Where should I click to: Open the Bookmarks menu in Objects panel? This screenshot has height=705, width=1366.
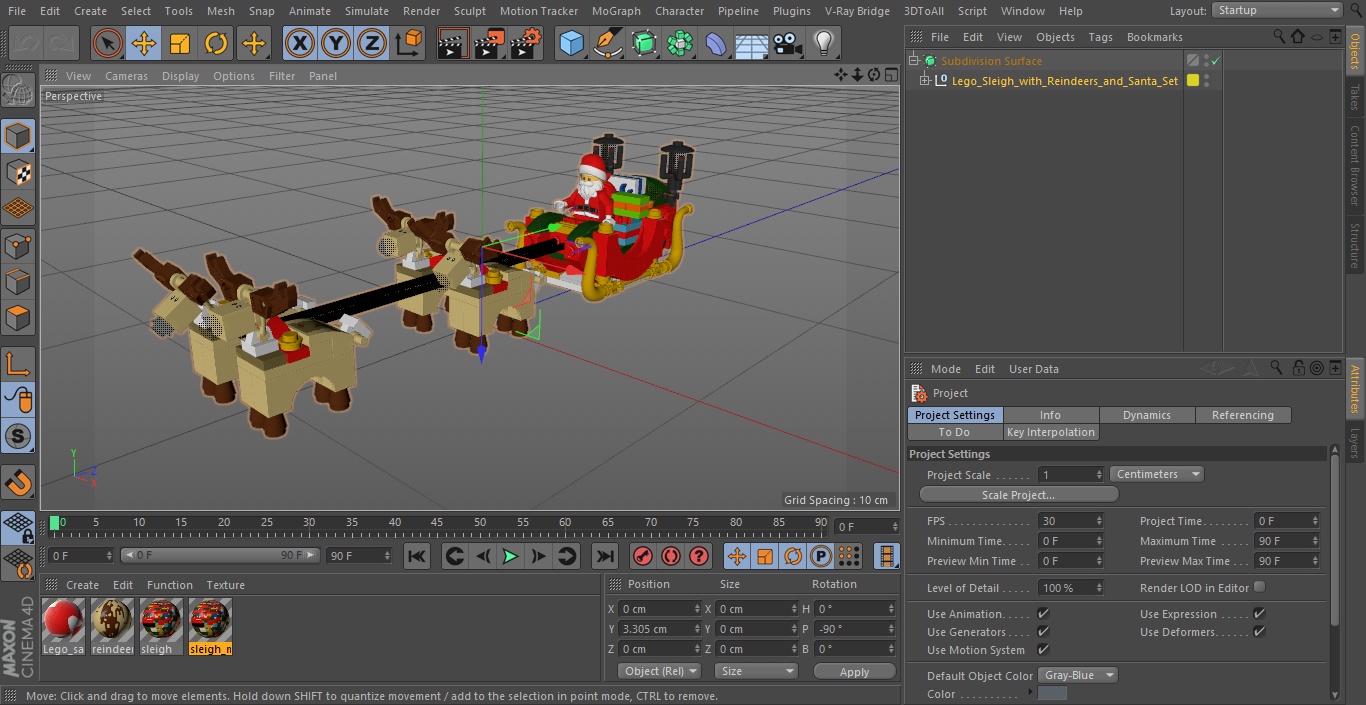point(1154,37)
